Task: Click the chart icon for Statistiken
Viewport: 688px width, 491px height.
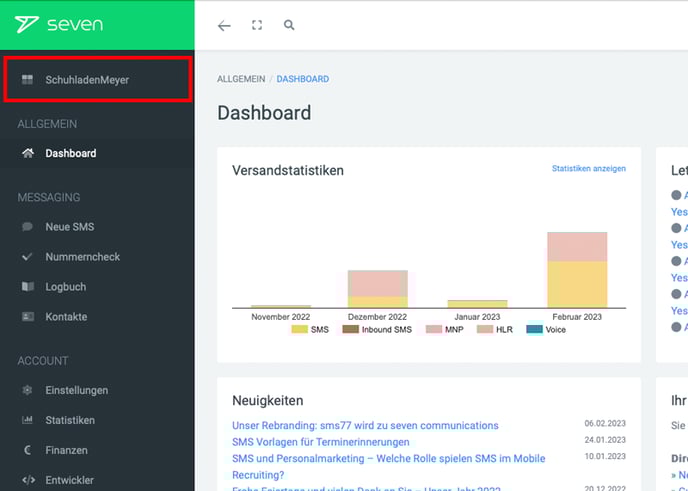Action: tap(27, 420)
